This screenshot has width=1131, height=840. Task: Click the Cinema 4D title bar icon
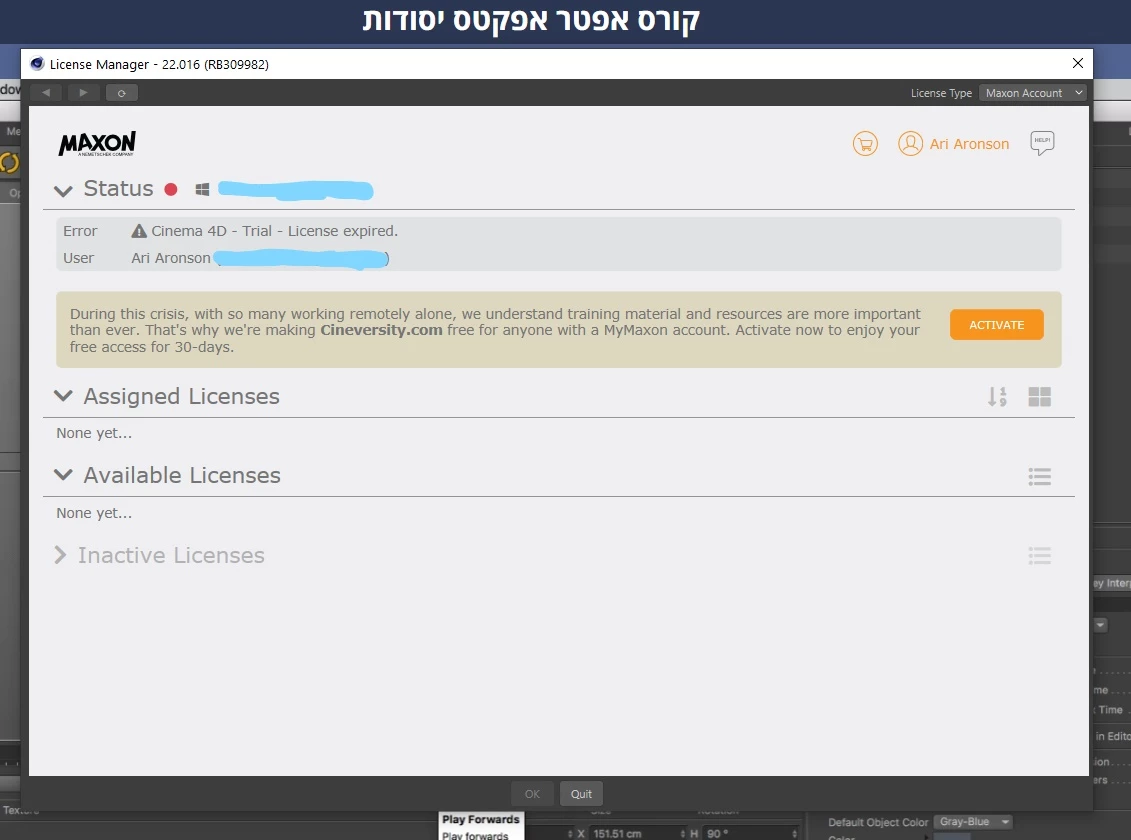(38, 63)
